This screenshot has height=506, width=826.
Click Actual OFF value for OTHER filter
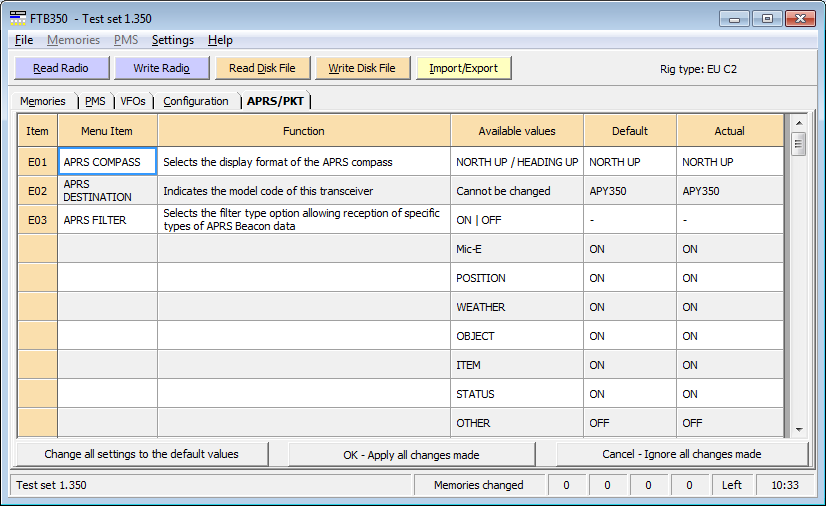click(x=729, y=423)
